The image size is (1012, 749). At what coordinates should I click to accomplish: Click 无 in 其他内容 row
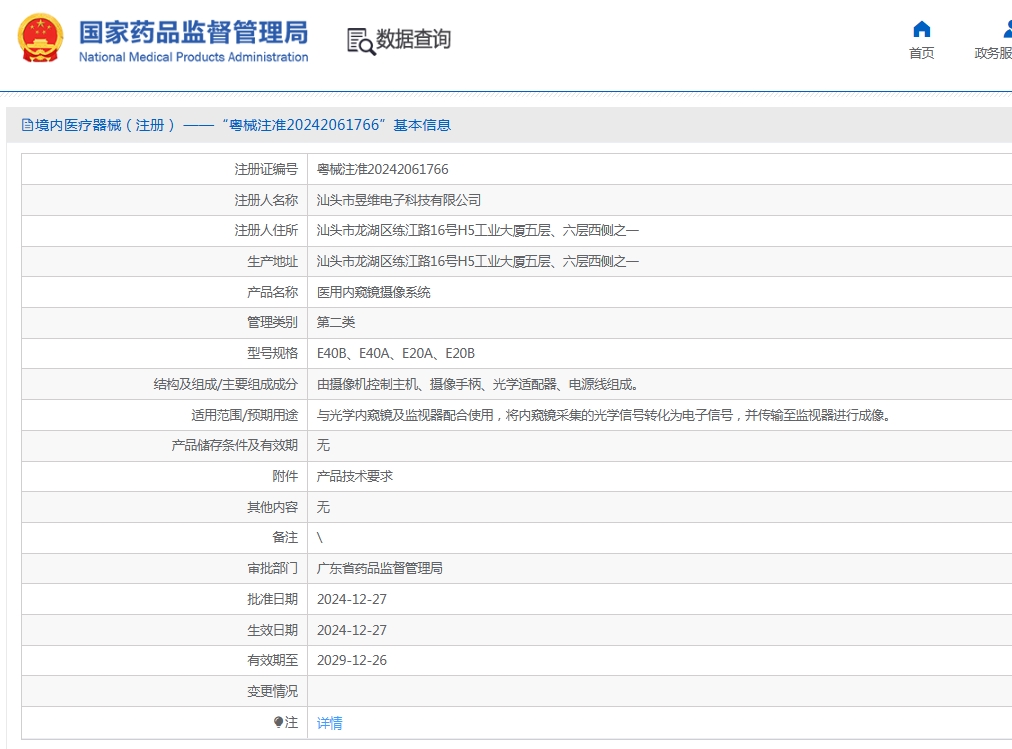(323, 507)
